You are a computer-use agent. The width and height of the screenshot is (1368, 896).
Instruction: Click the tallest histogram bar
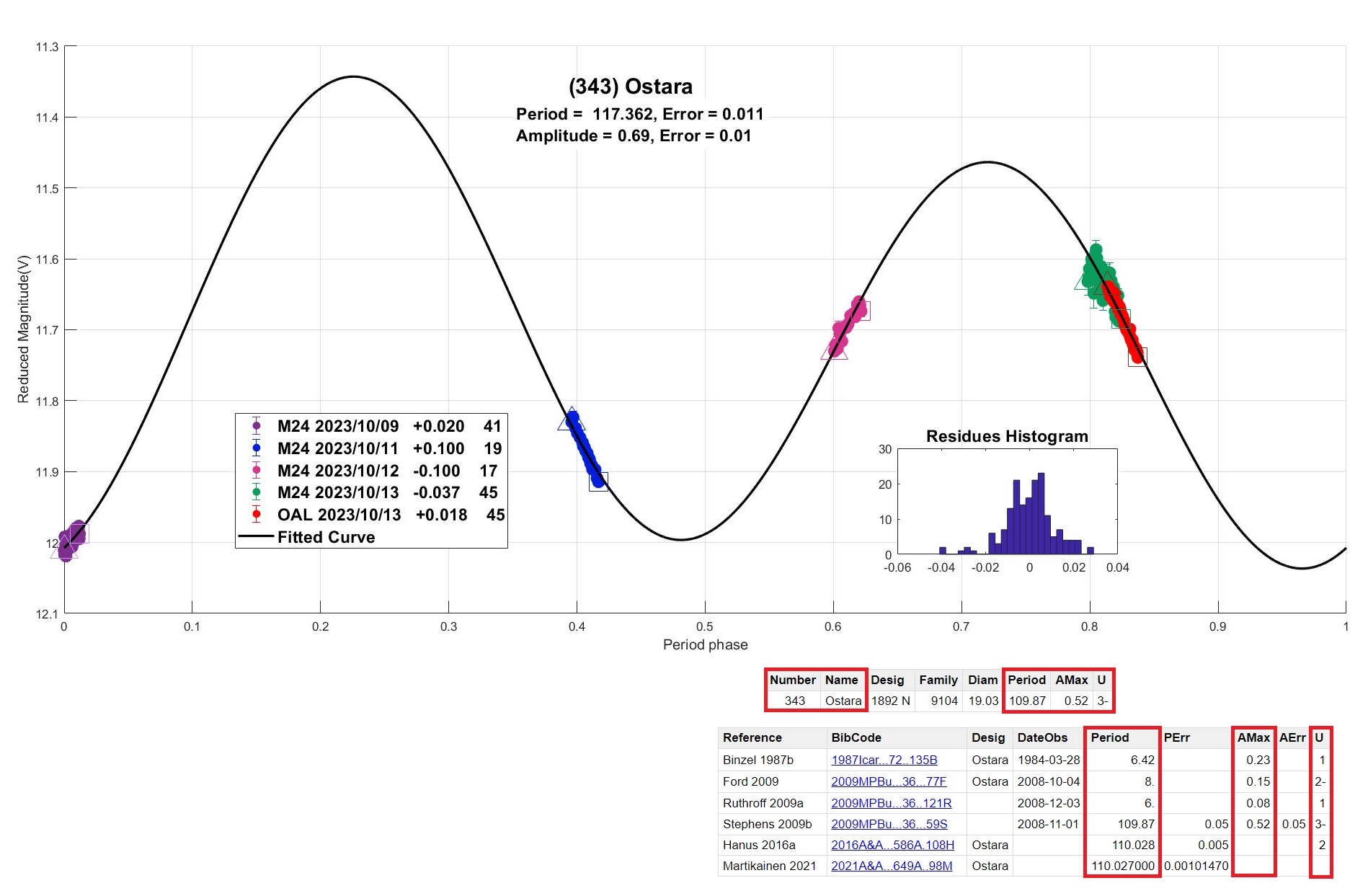[x=1041, y=513]
